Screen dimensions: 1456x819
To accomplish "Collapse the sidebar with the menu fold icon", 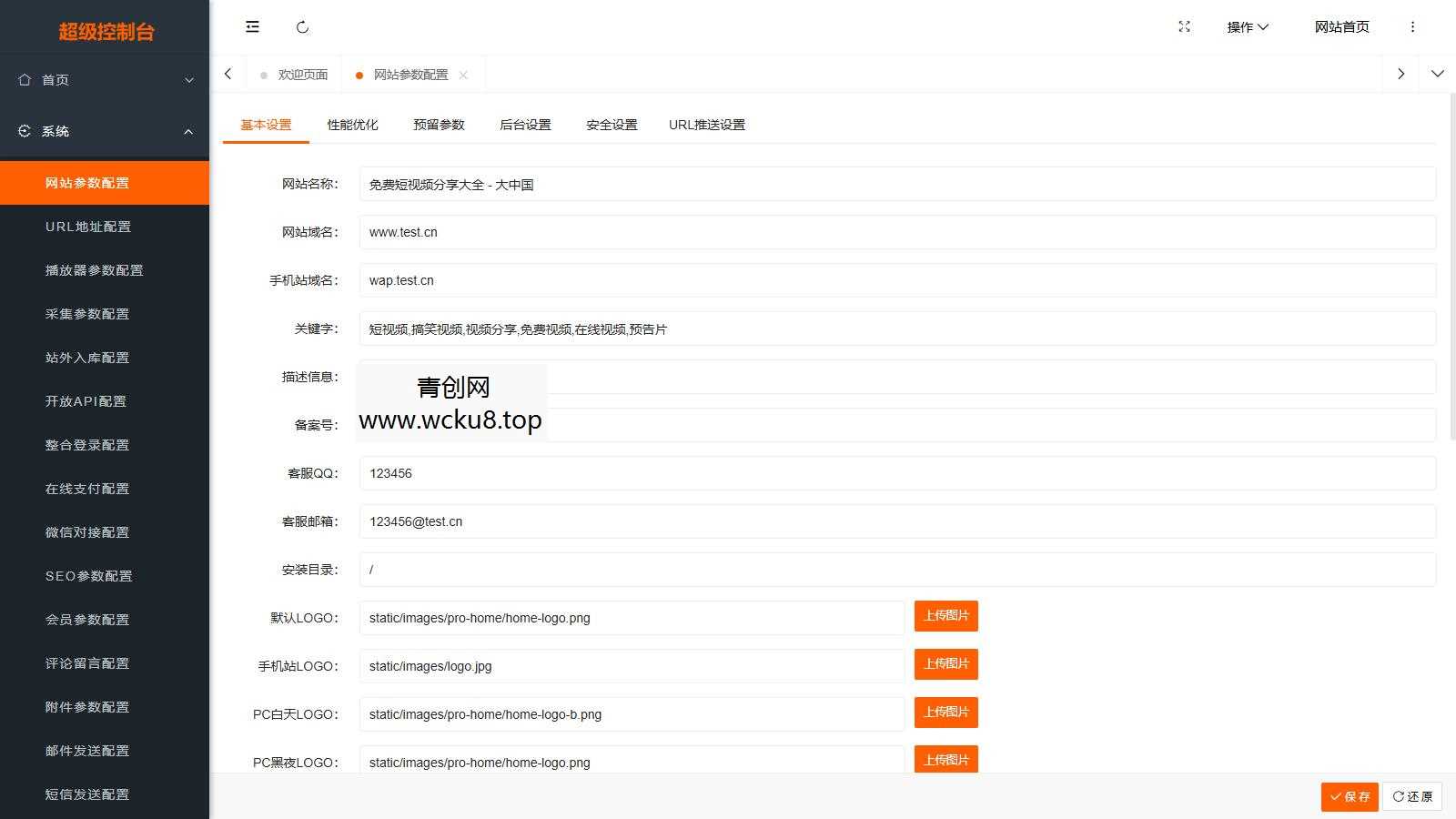I will click(252, 27).
